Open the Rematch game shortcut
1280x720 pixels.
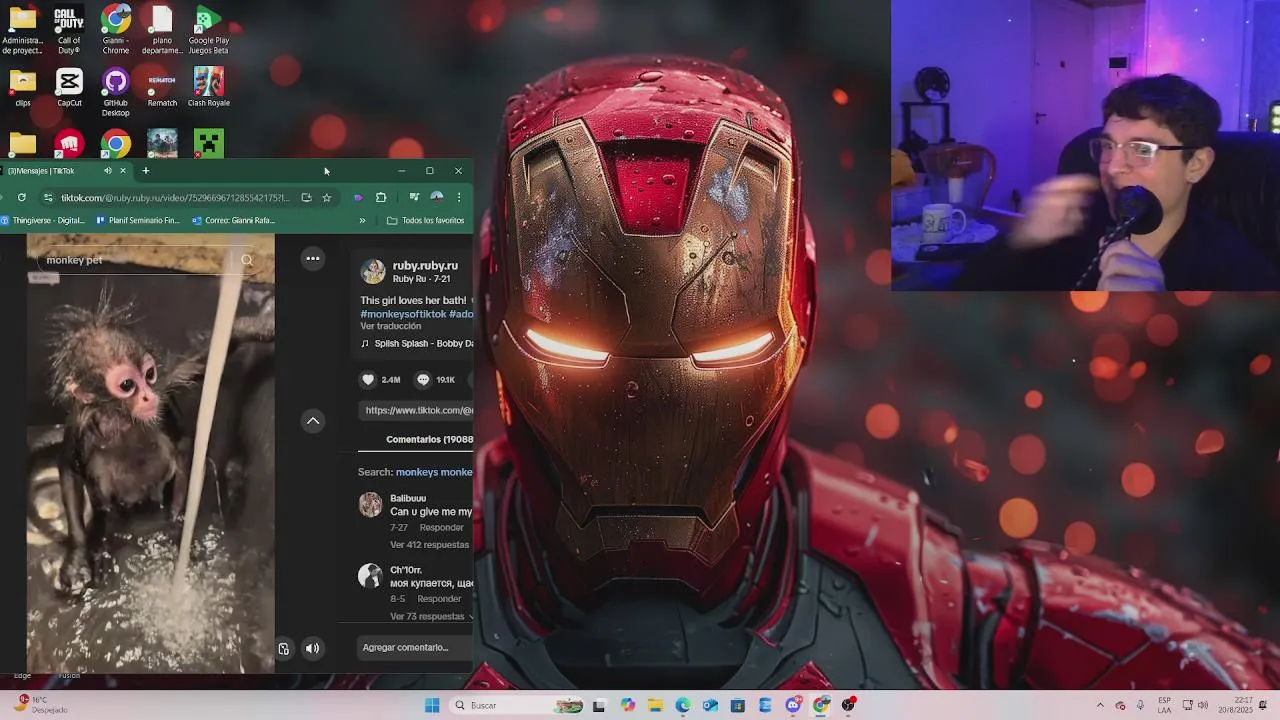162,88
